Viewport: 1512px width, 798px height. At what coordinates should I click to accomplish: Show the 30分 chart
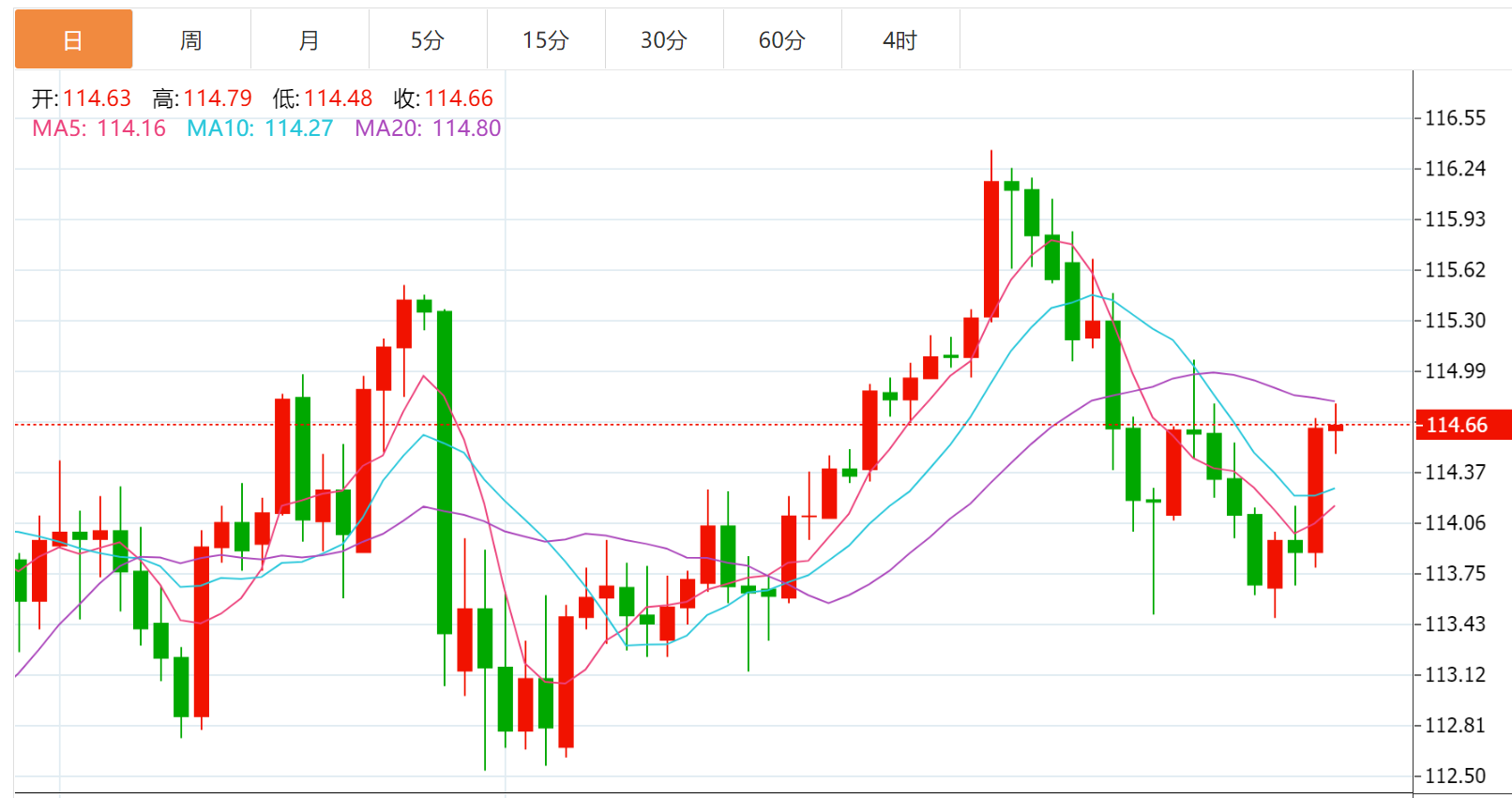pyautogui.click(x=664, y=39)
